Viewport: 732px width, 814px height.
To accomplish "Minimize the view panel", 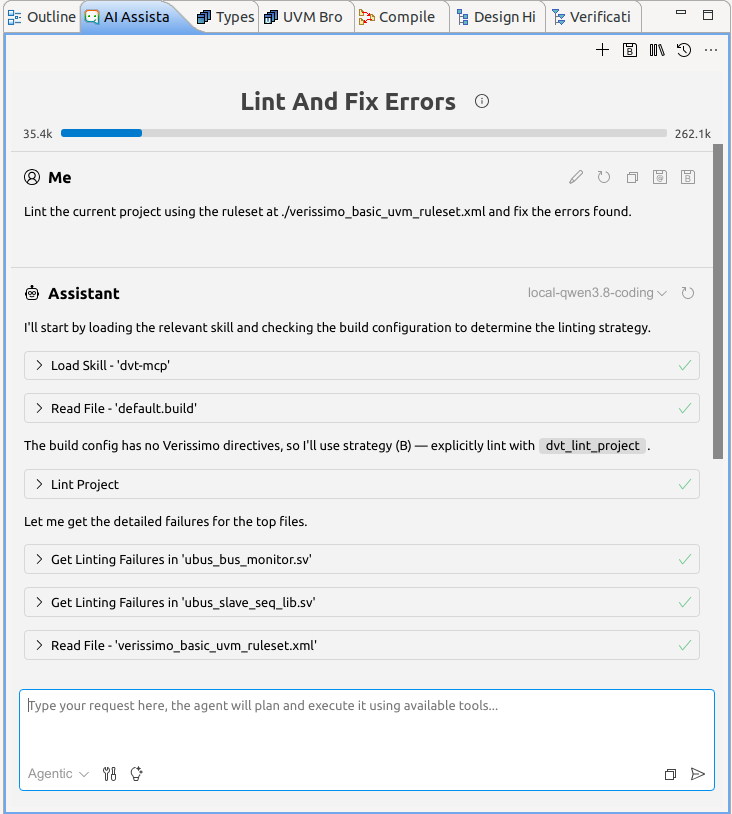I will (681, 12).
